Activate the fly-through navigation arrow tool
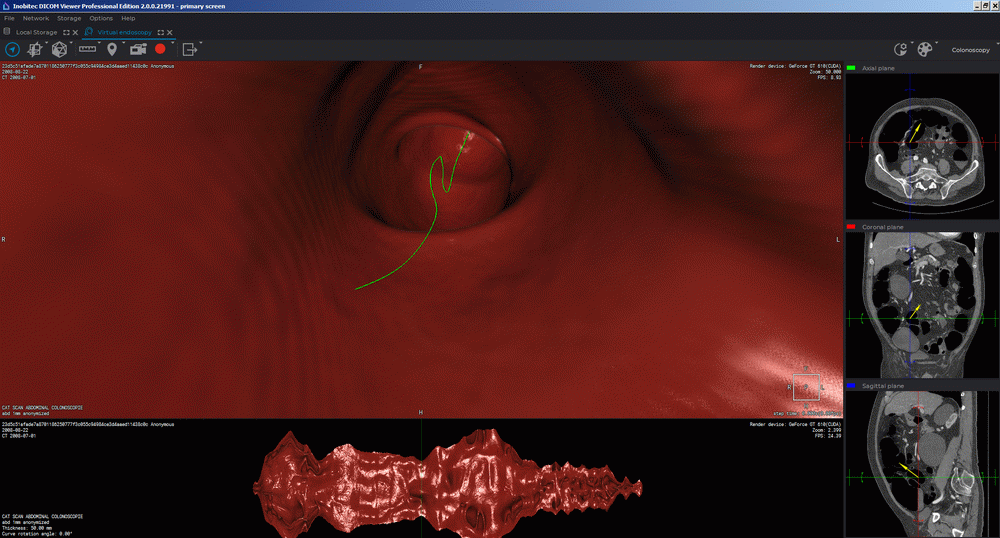The width and height of the screenshot is (1000, 538). point(13,48)
